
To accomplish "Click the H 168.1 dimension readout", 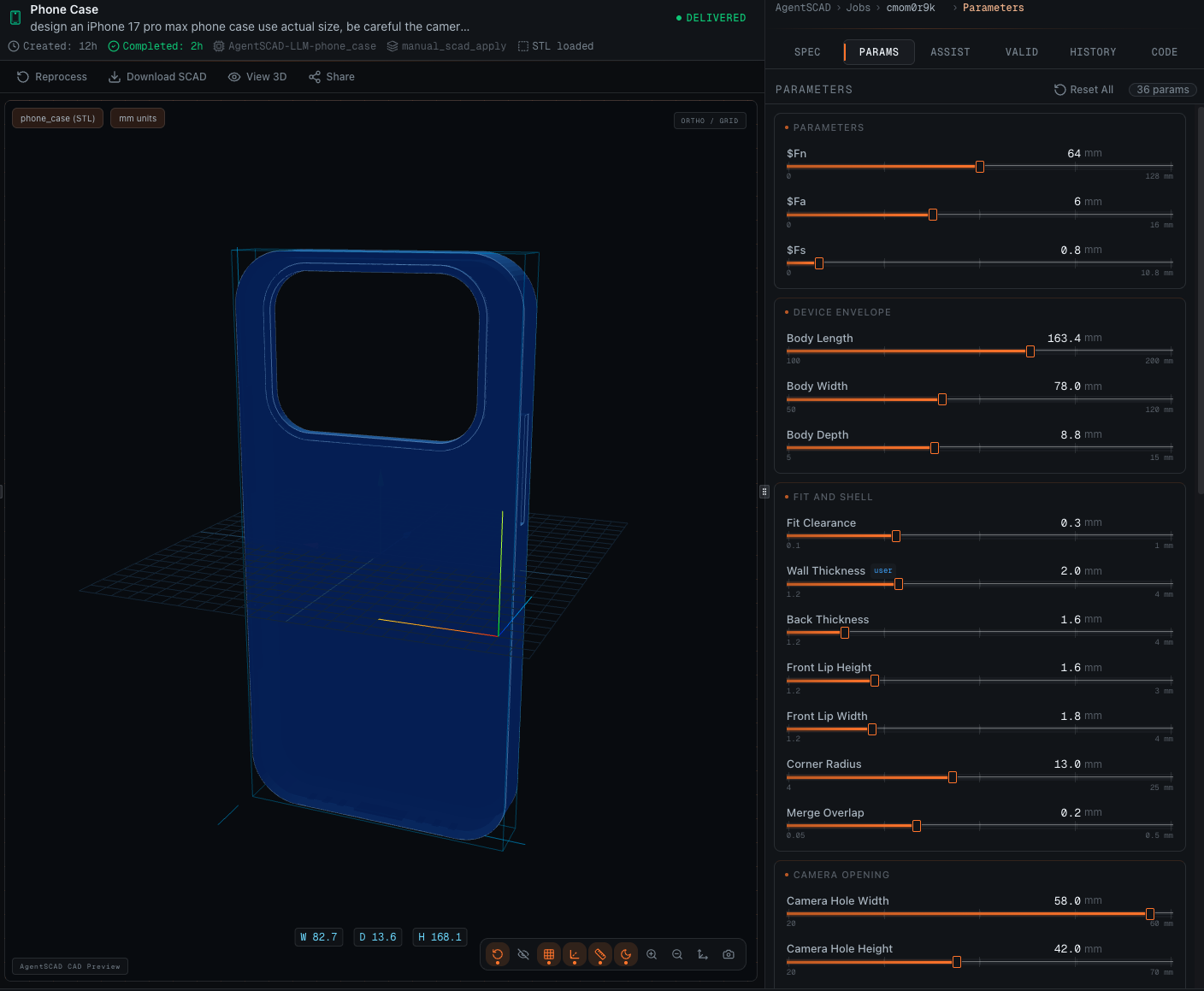I will point(440,937).
